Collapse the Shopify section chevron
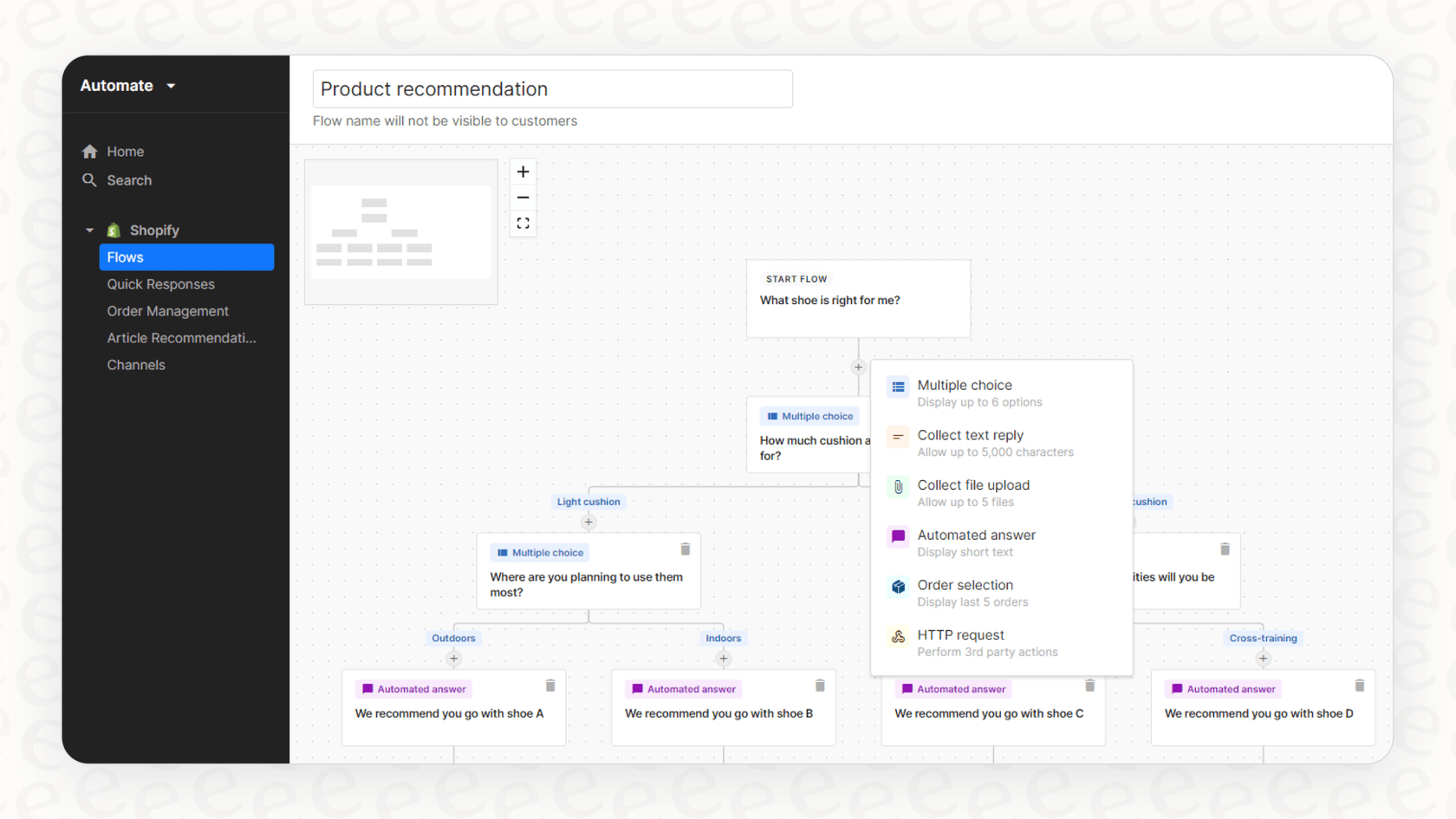The width and height of the screenshot is (1456, 819). pos(88,230)
